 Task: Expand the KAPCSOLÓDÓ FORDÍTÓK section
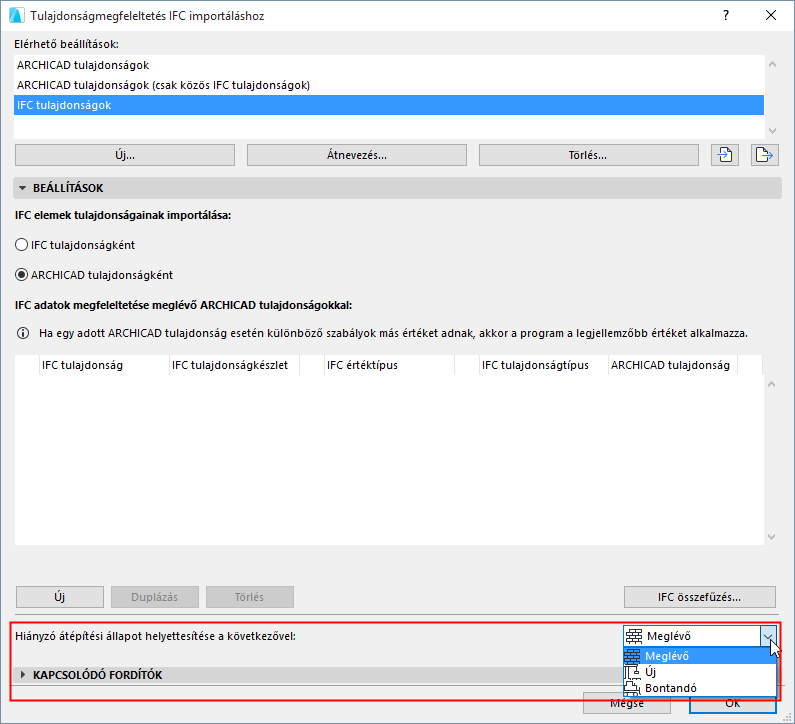coord(22,675)
